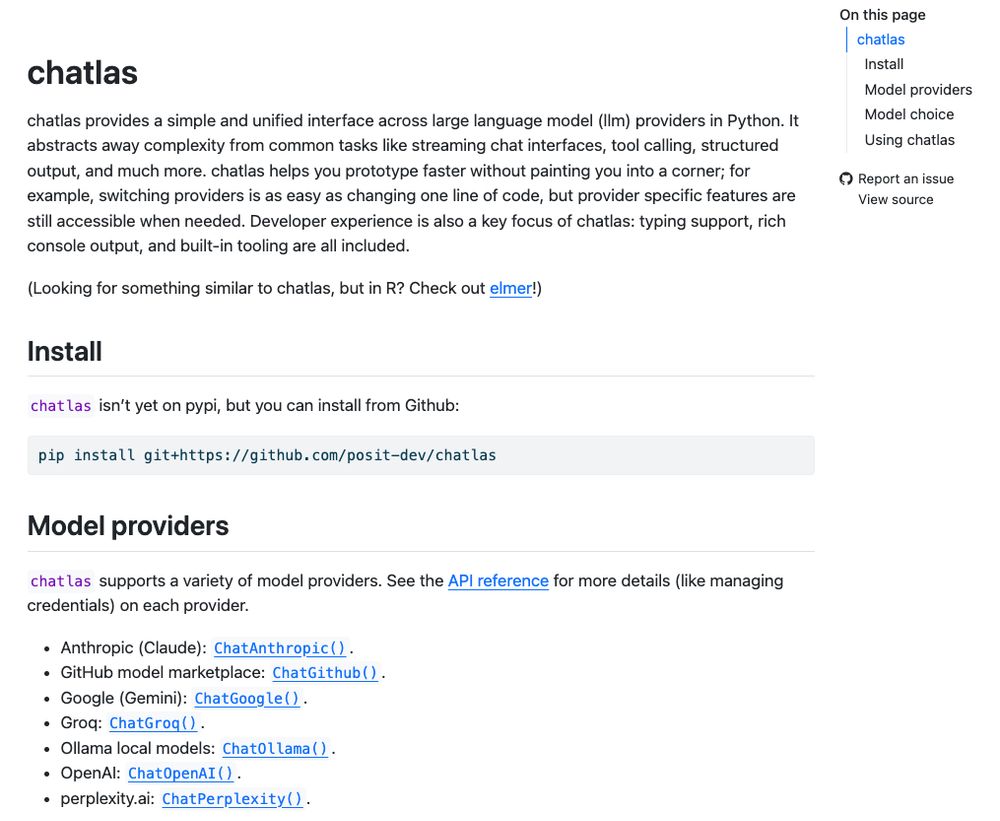Open the ChatGroq() link
Viewport: 1000px width, 821px height.
pyautogui.click(x=153, y=723)
